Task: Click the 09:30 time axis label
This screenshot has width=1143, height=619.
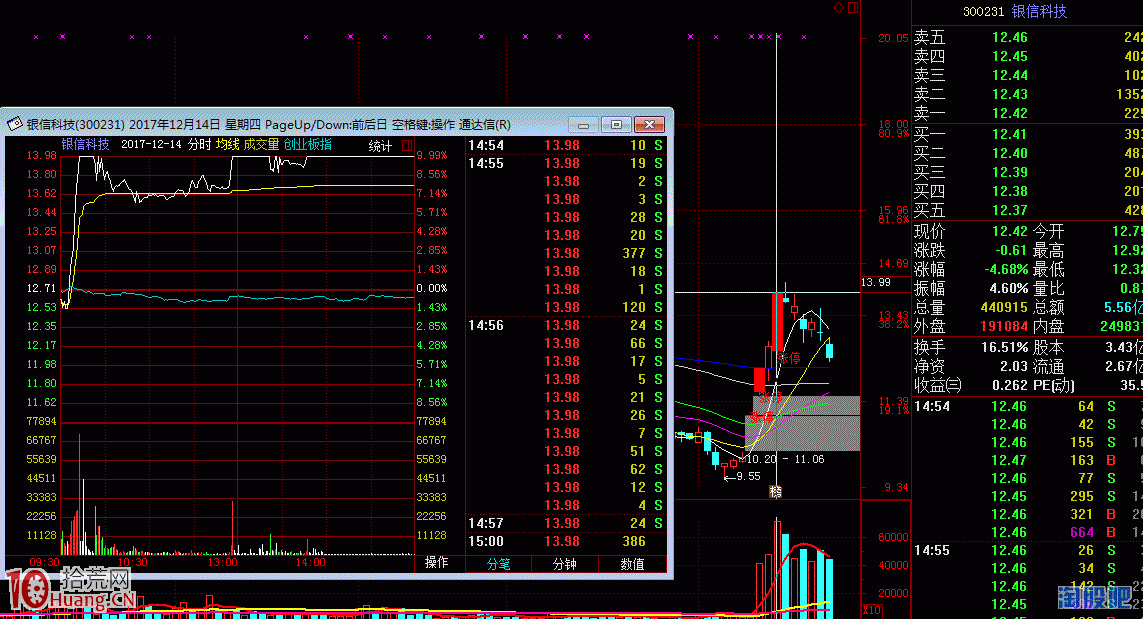Action: pyautogui.click(x=44, y=562)
